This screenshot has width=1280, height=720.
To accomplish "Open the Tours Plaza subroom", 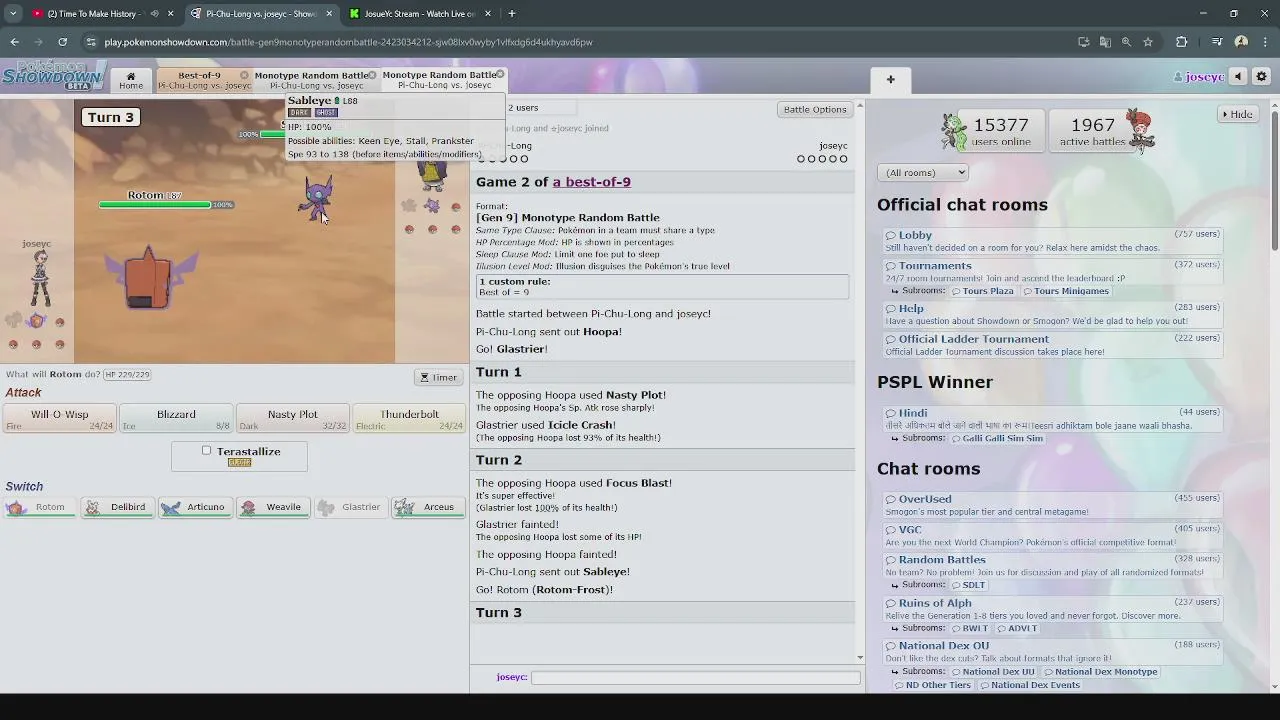I will pos(981,291).
